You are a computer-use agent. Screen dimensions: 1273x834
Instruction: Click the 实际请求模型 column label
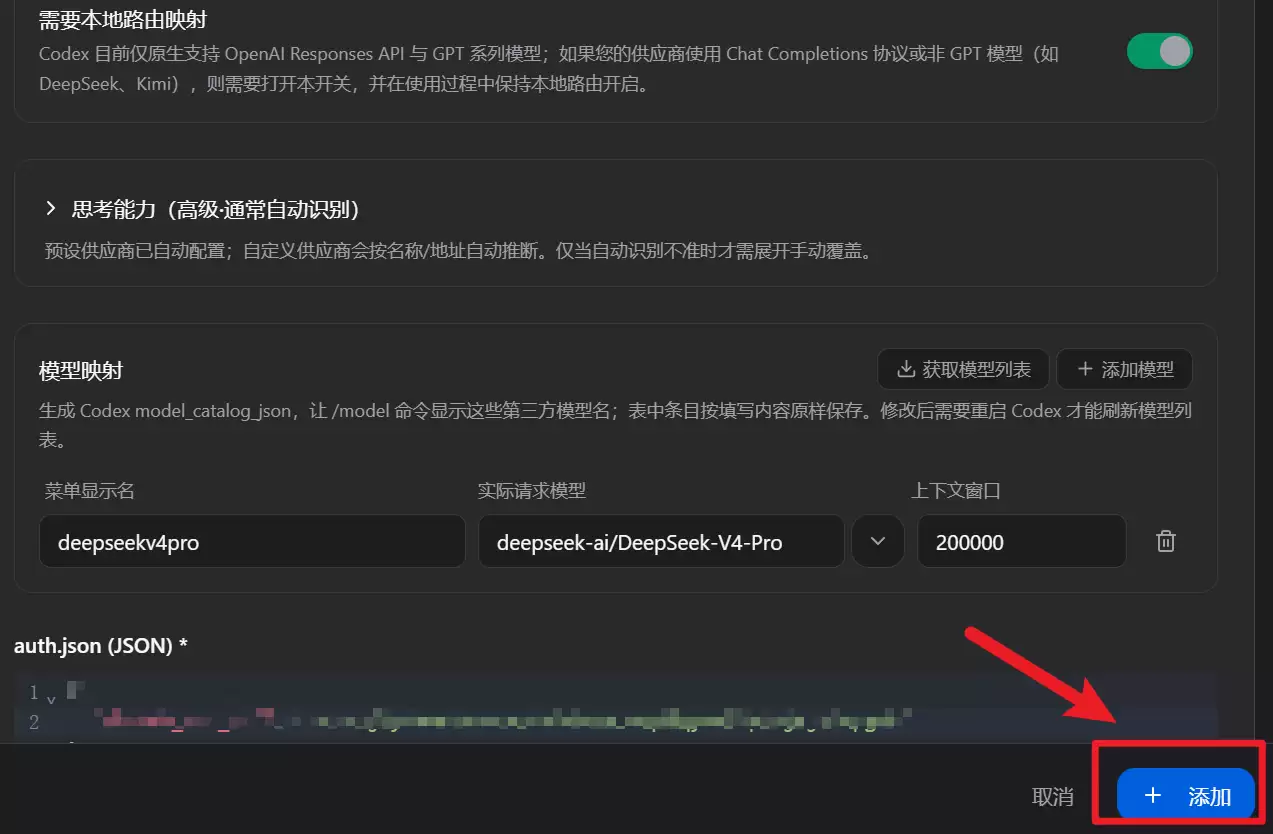tap(532, 491)
